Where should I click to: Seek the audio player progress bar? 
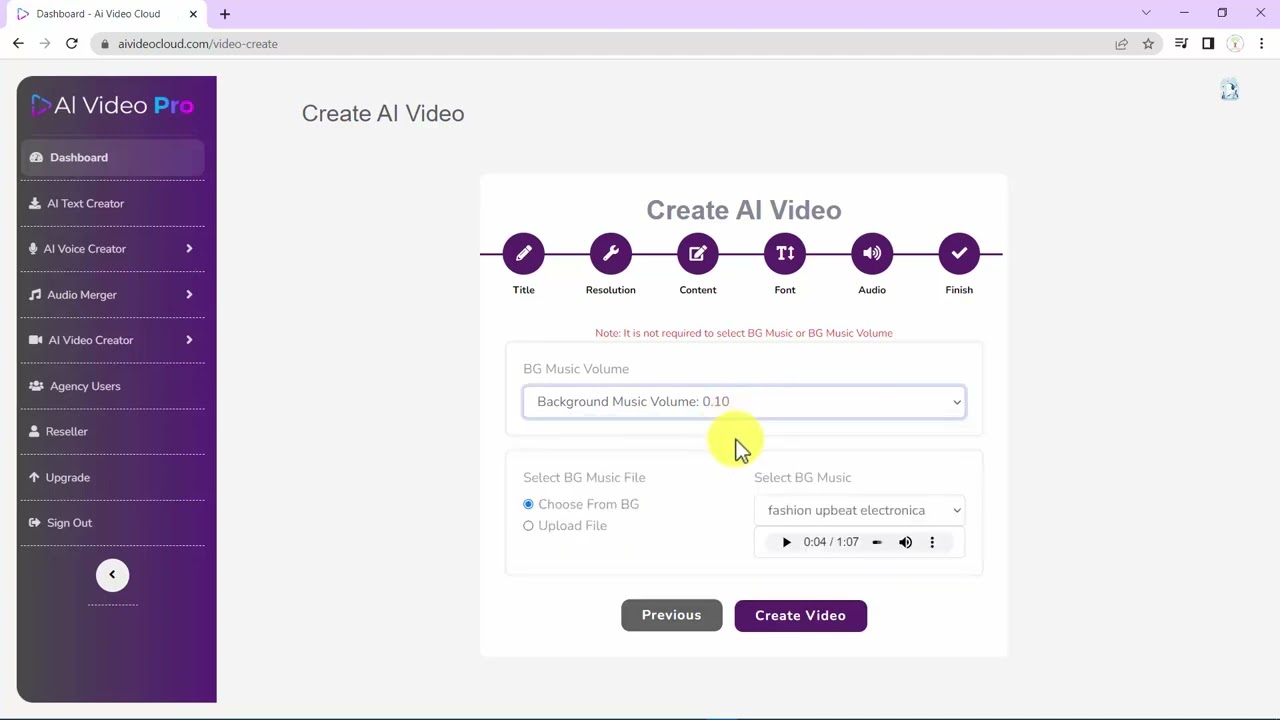(877, 542)
